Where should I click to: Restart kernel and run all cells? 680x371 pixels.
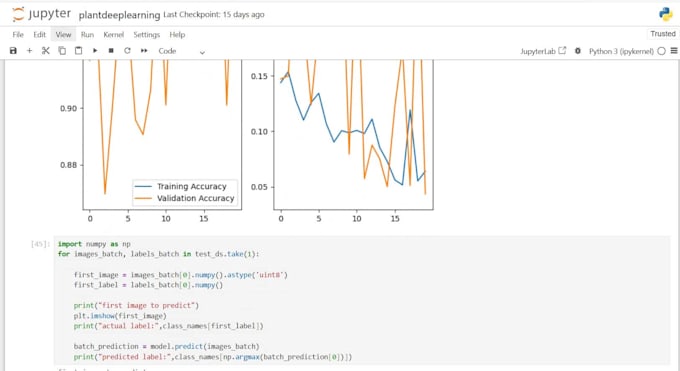[144, 51]
